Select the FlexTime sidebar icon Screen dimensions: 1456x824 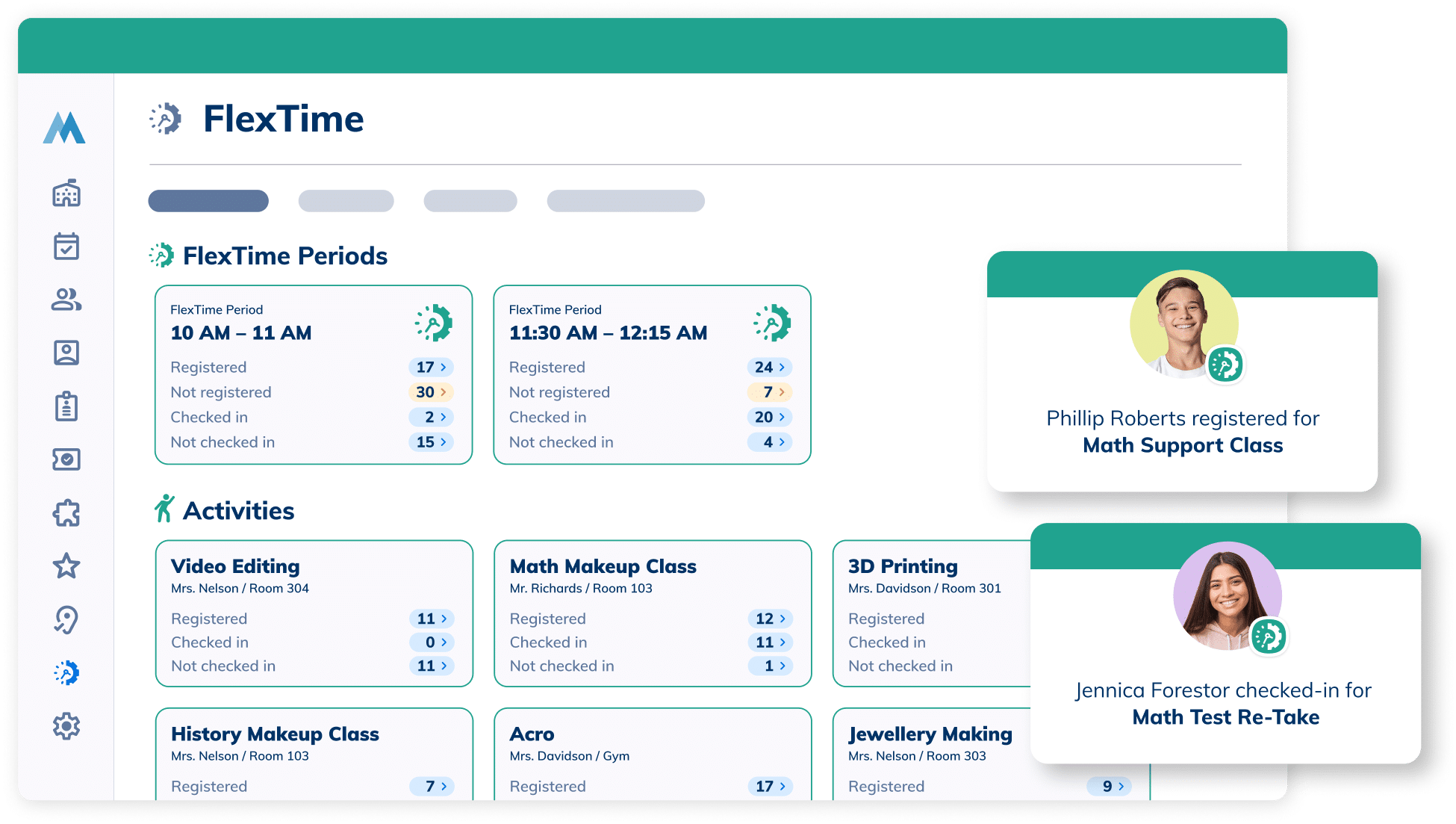(x=66, y=672)
